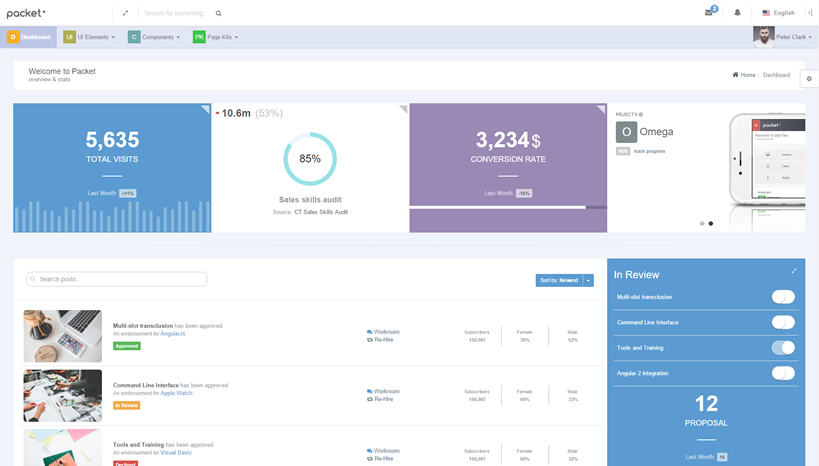Open the notifications bell icon
The width and height of the screenshot is (819, 466).
pyautogui.click(x=738, y=13)
